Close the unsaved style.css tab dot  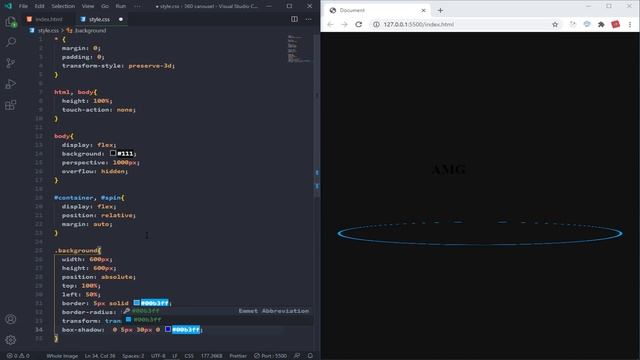click(x=121, y=19)
